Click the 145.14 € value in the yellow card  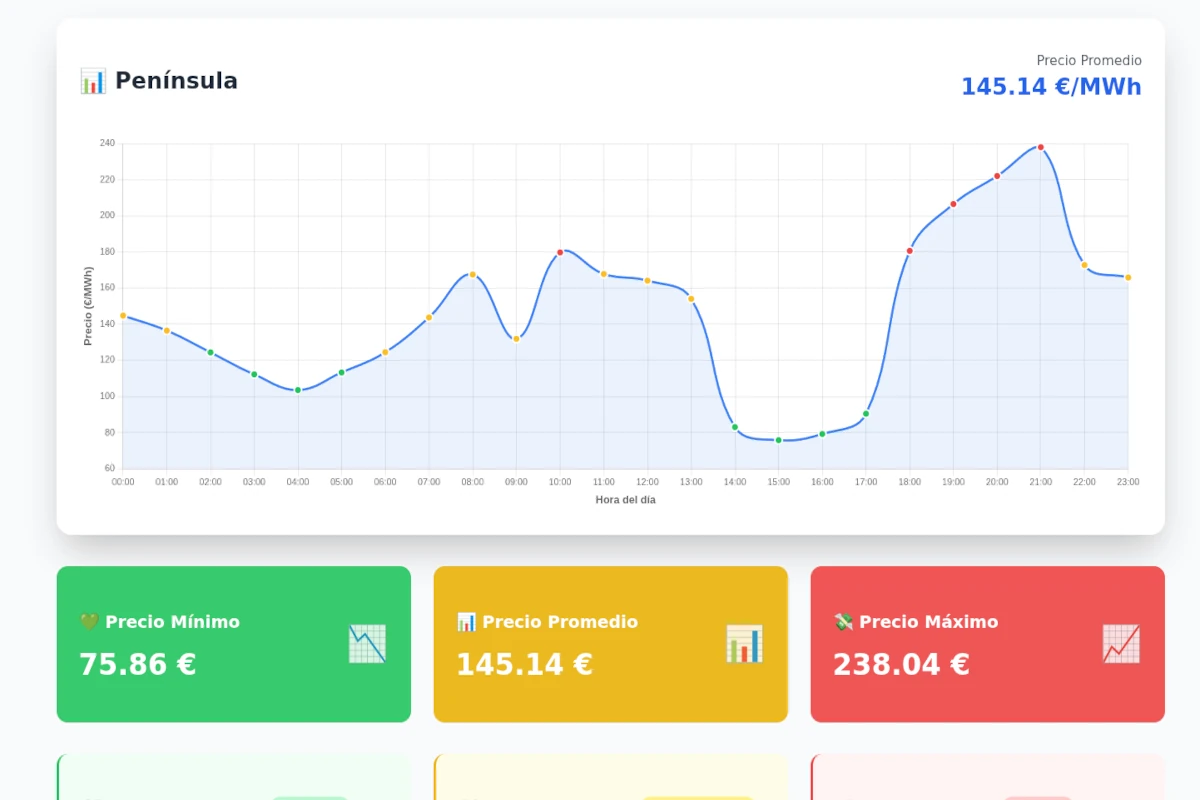tap(524, 665)
